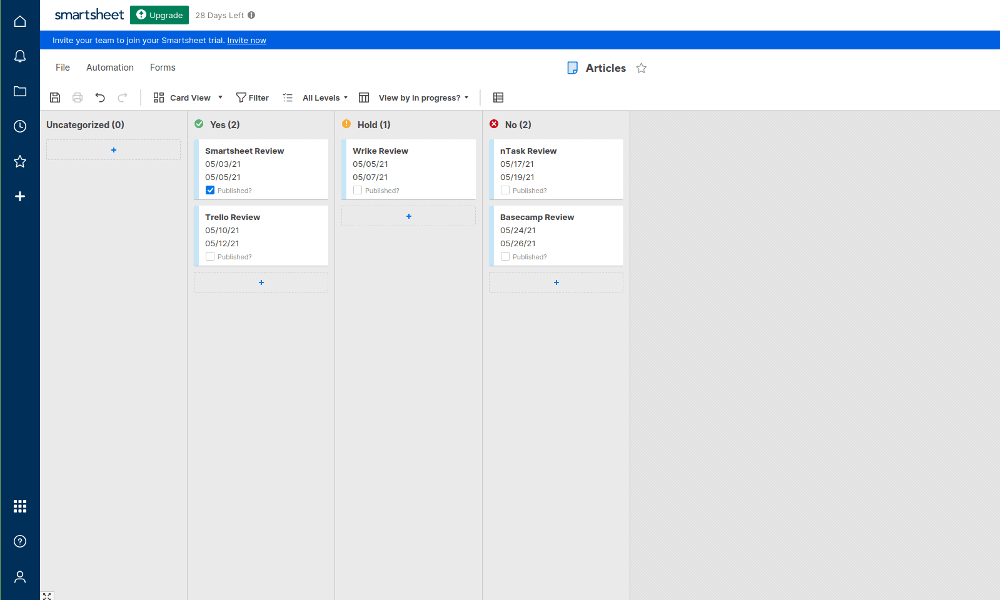This screenshot has height=600, width=1000.
Task: Click the smartsheet logo
Action: 89,15
